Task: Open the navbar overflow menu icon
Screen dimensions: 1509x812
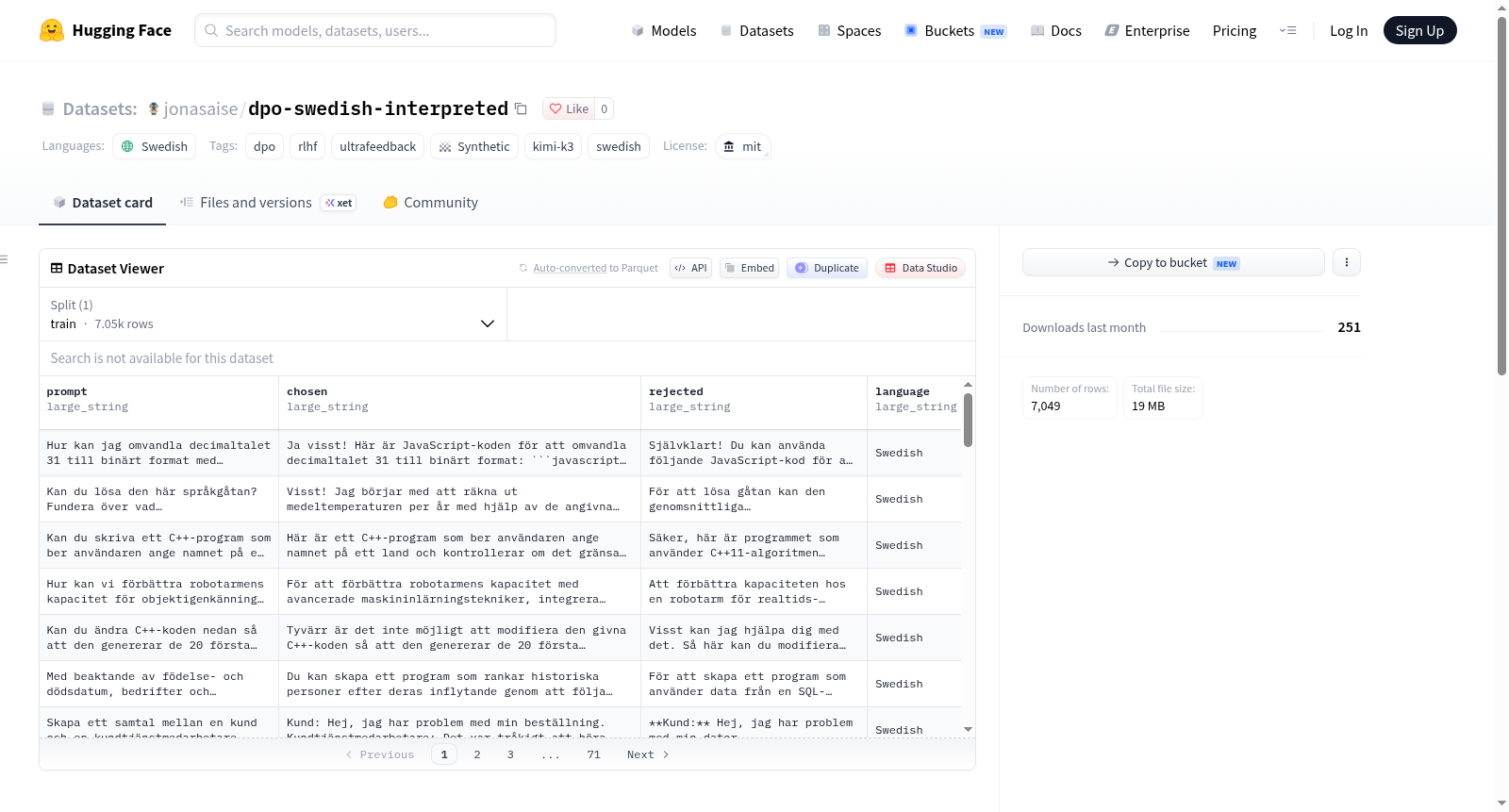Action: click(x=1287, y=30)
